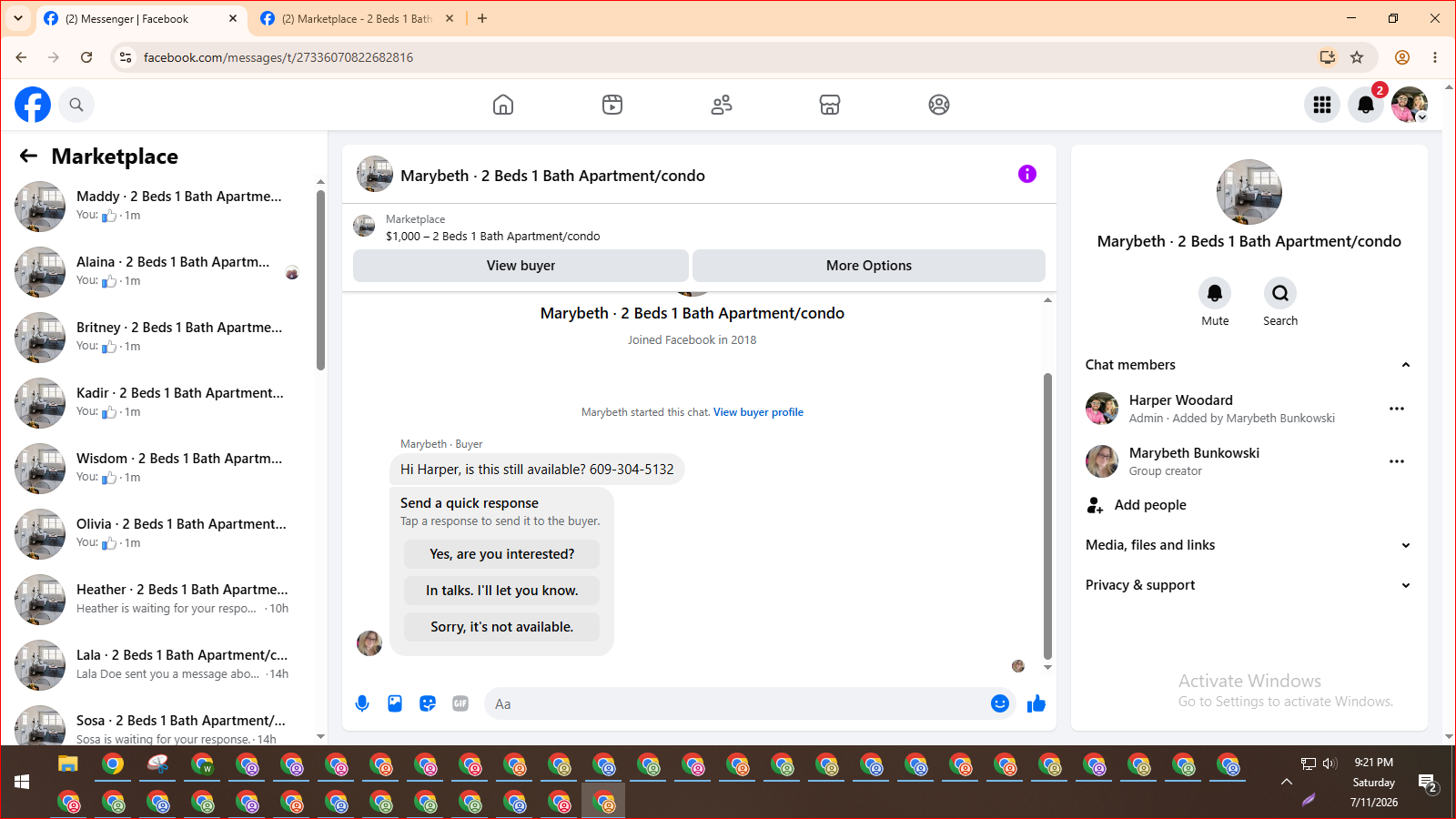Click the back arrow beside Marketplace heading
This screenshot has width=1456, height=819.
28,156
